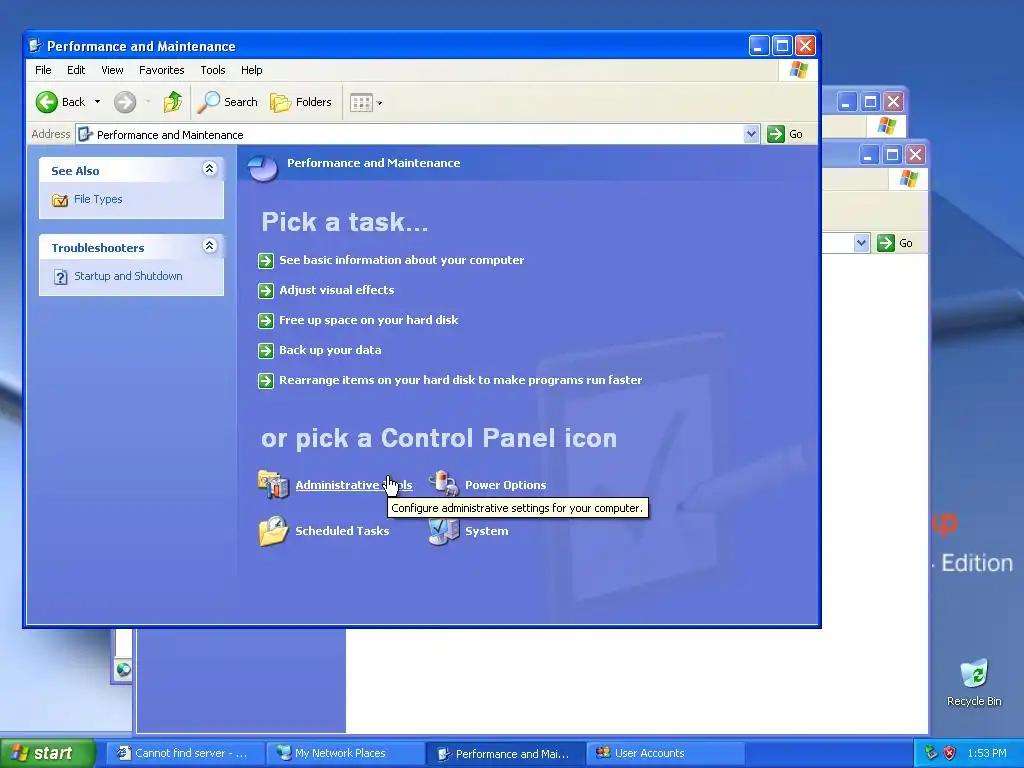
Task: Click the grayed Forward arrow button
Action: pos(125,102)
